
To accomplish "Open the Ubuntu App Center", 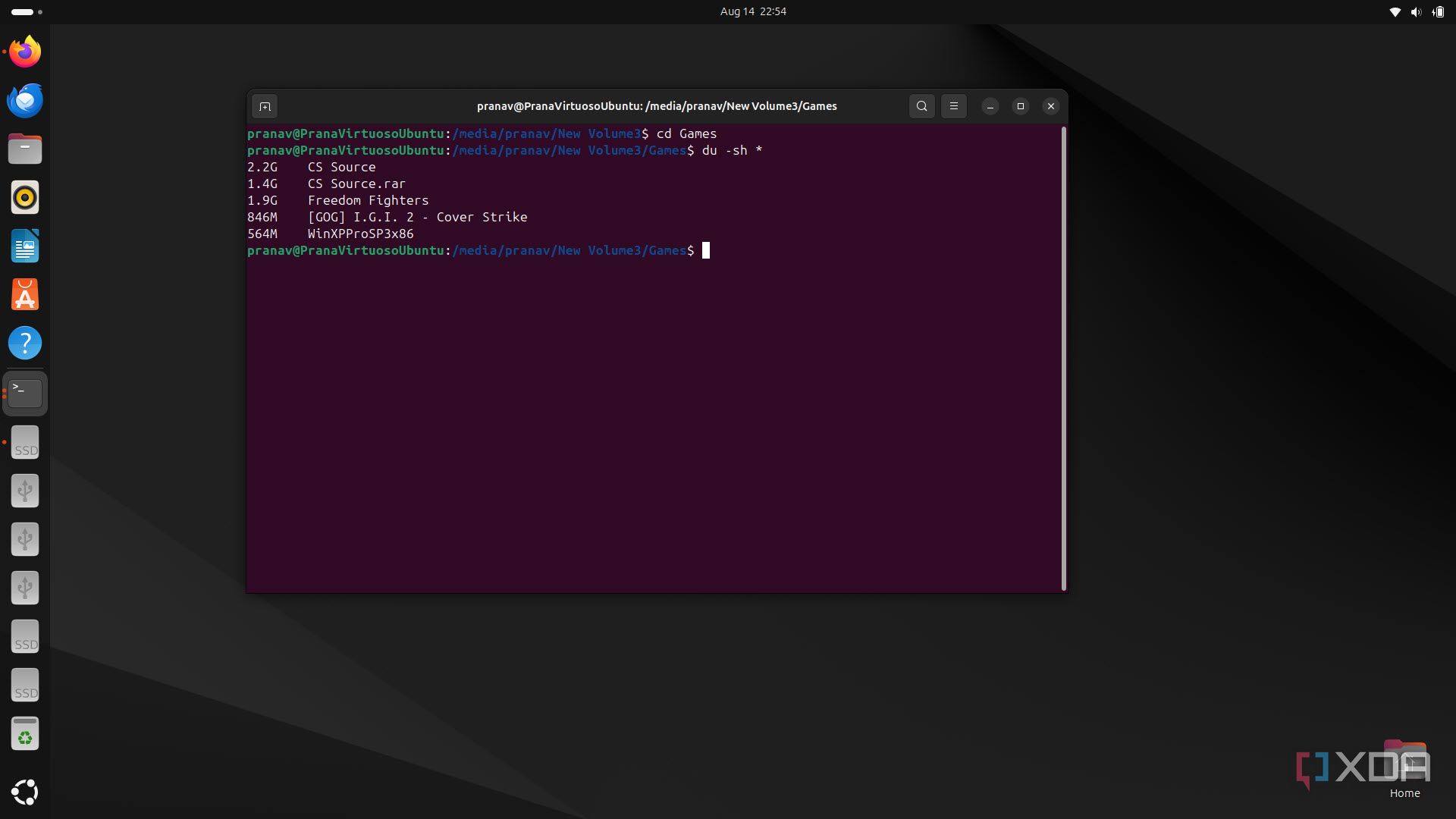I will pyautogui.click(x=25, y=295).
